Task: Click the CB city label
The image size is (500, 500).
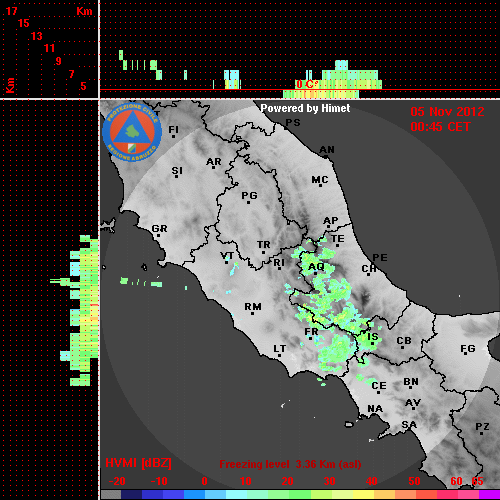Action: pyautogui.click(x=404, y=341)
